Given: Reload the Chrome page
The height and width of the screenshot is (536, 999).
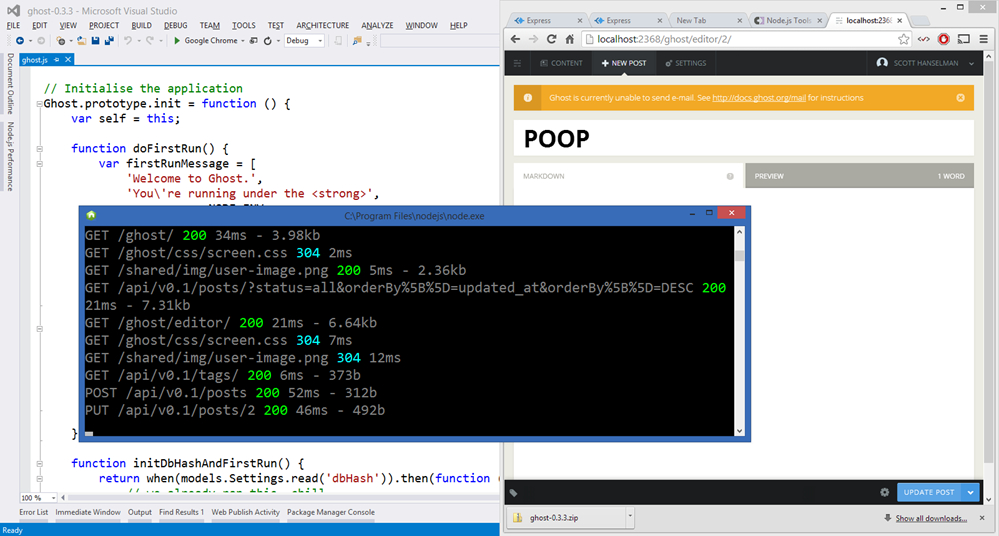Looking at the screenshot, I should tap(551, 39).
